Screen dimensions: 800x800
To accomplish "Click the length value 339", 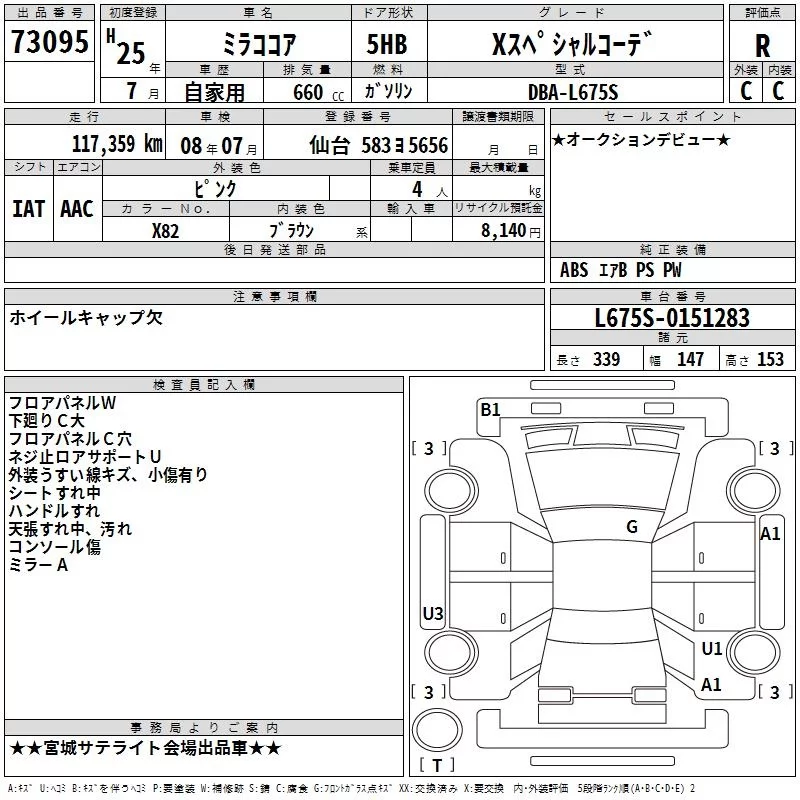I will [606, 359].
